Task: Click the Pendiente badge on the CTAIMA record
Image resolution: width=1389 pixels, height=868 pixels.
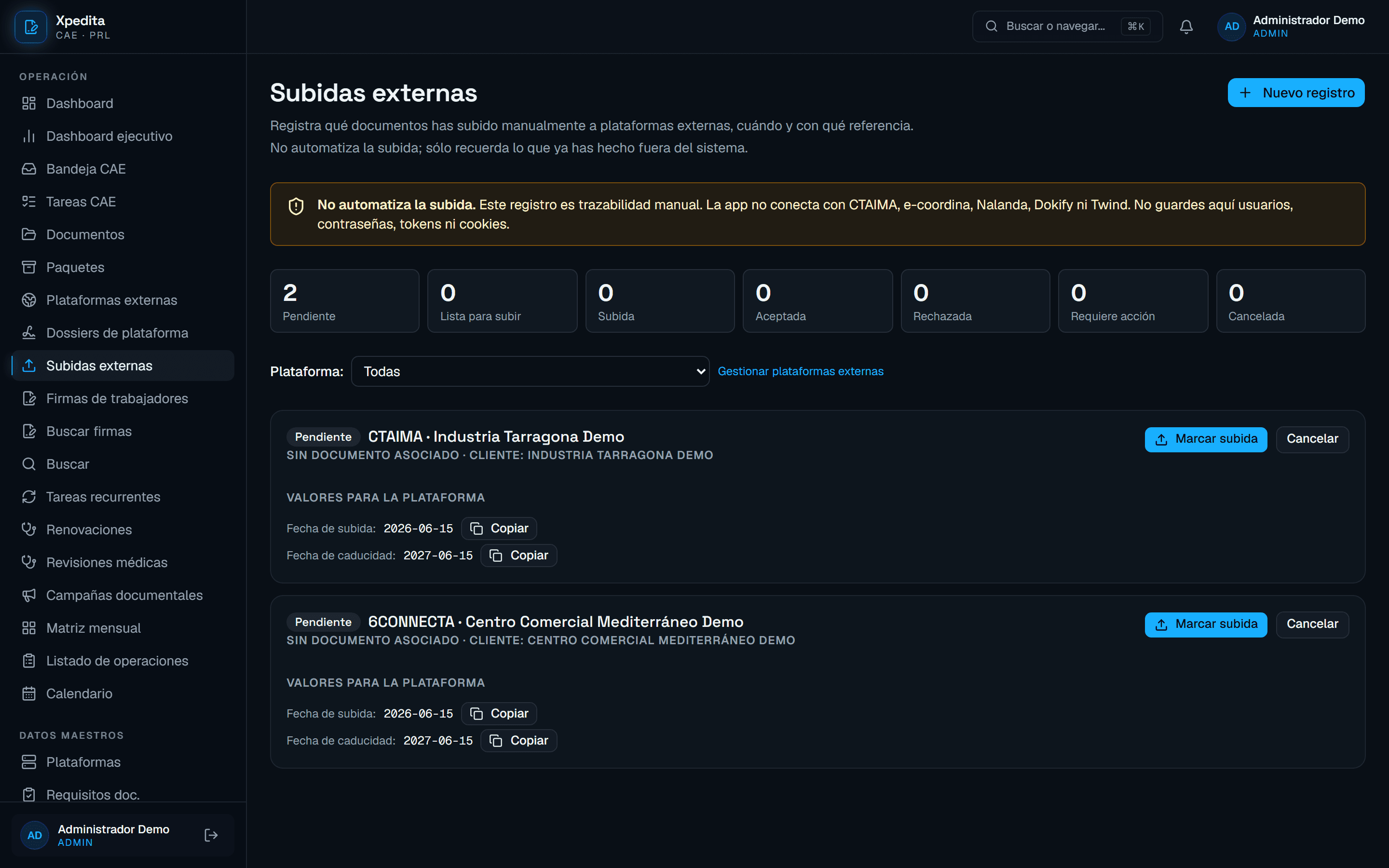Action: [323, 437]
